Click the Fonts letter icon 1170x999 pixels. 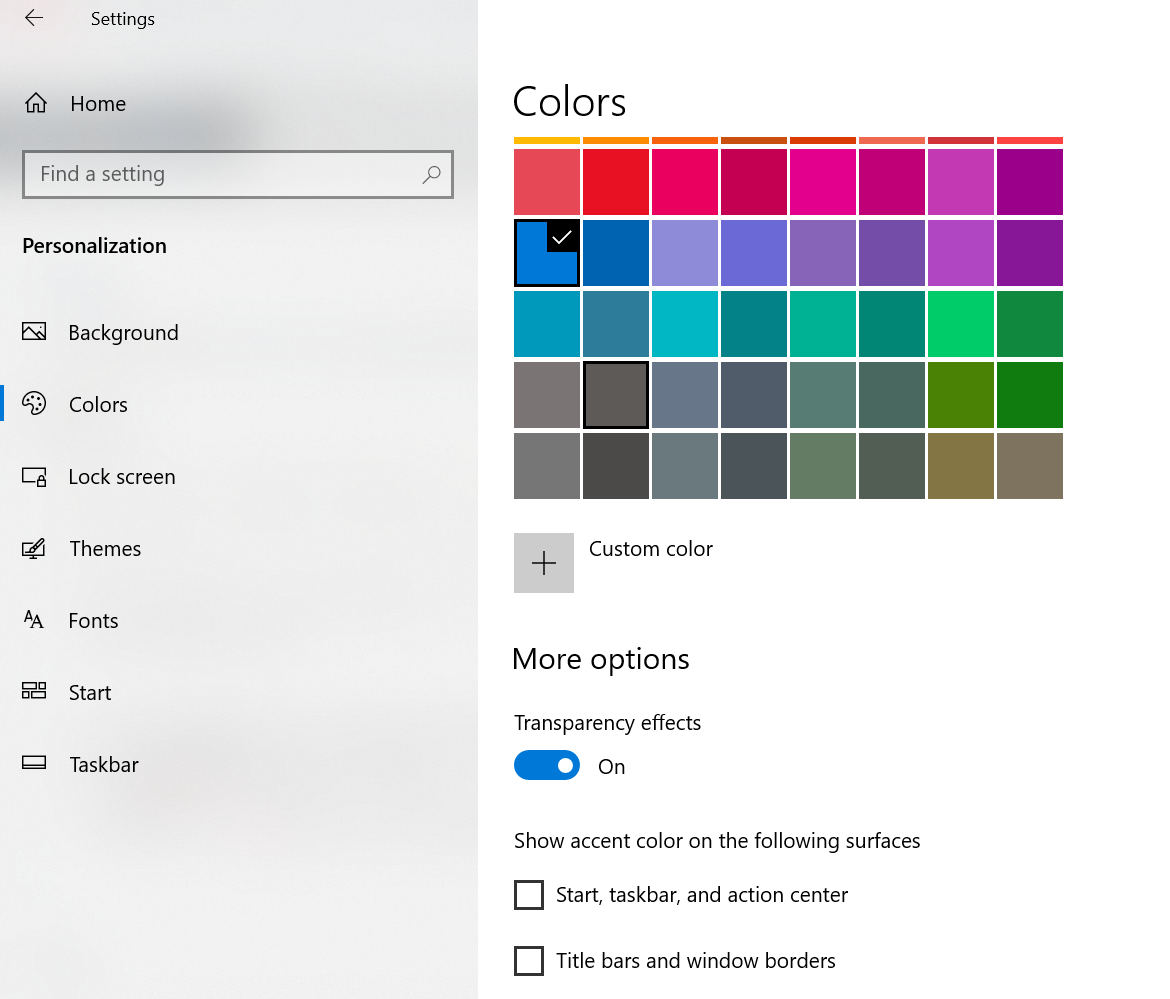34,620
